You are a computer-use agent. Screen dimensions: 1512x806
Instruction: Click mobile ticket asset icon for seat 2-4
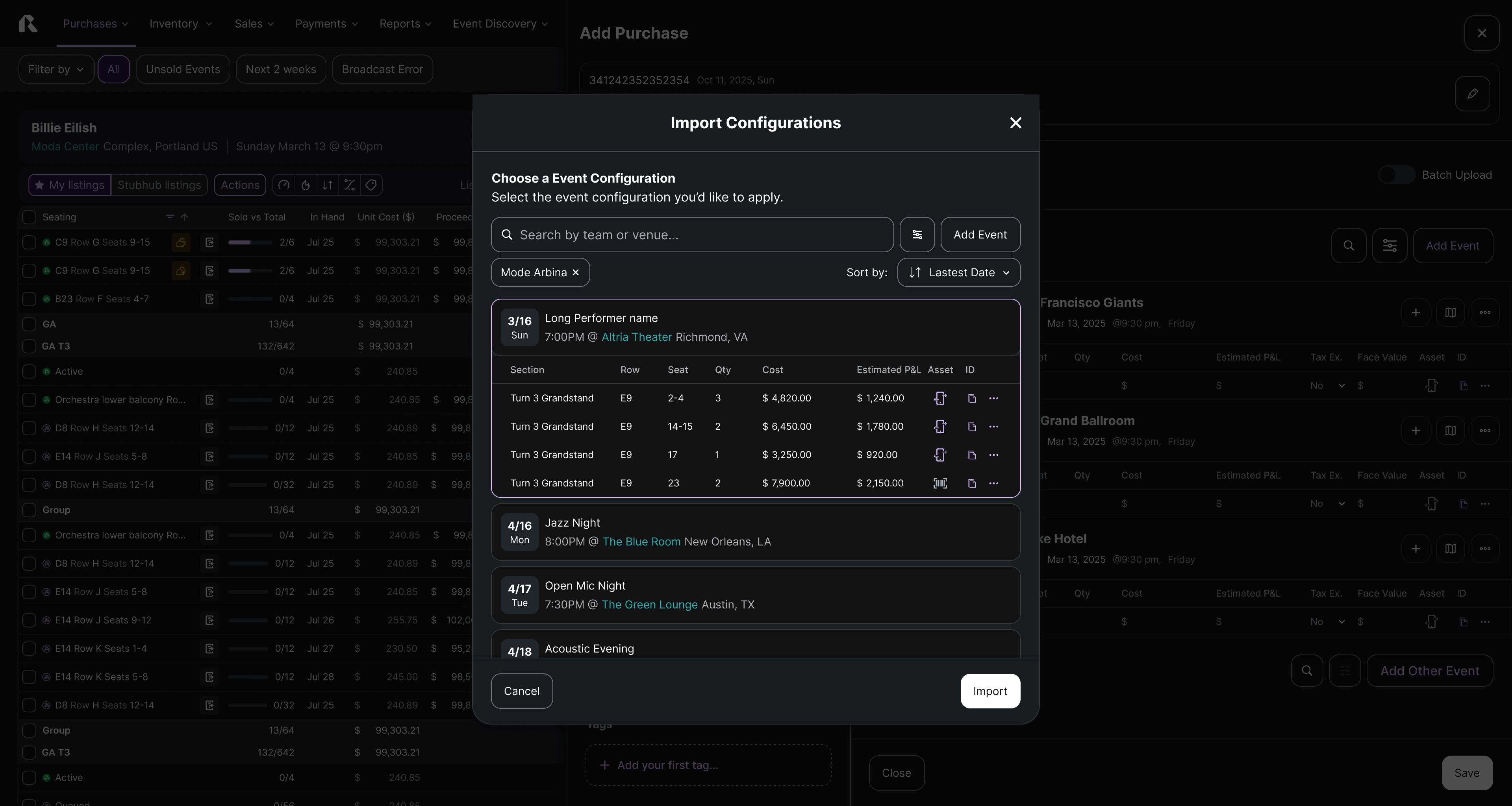coord(940,398)
